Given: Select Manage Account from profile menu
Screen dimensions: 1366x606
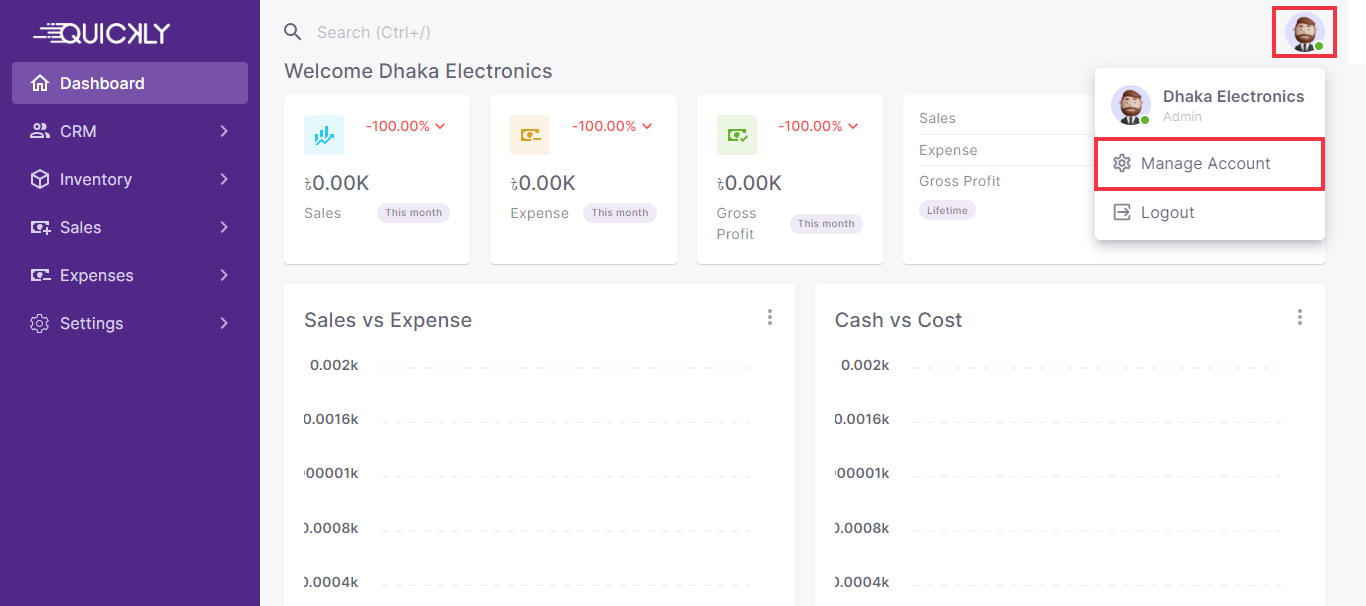Looking at the screenshot, I should (1205, 163).
